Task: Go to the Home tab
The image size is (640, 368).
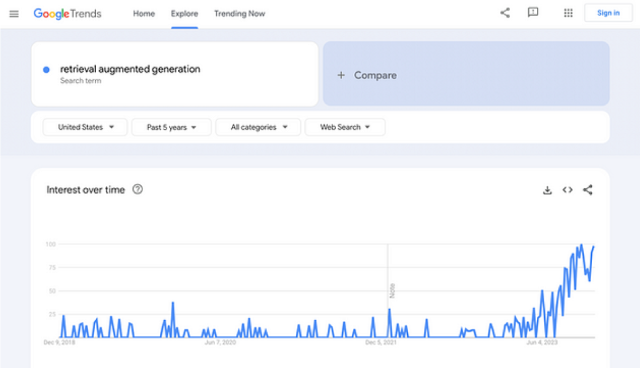Action: [x=144, y=13]
